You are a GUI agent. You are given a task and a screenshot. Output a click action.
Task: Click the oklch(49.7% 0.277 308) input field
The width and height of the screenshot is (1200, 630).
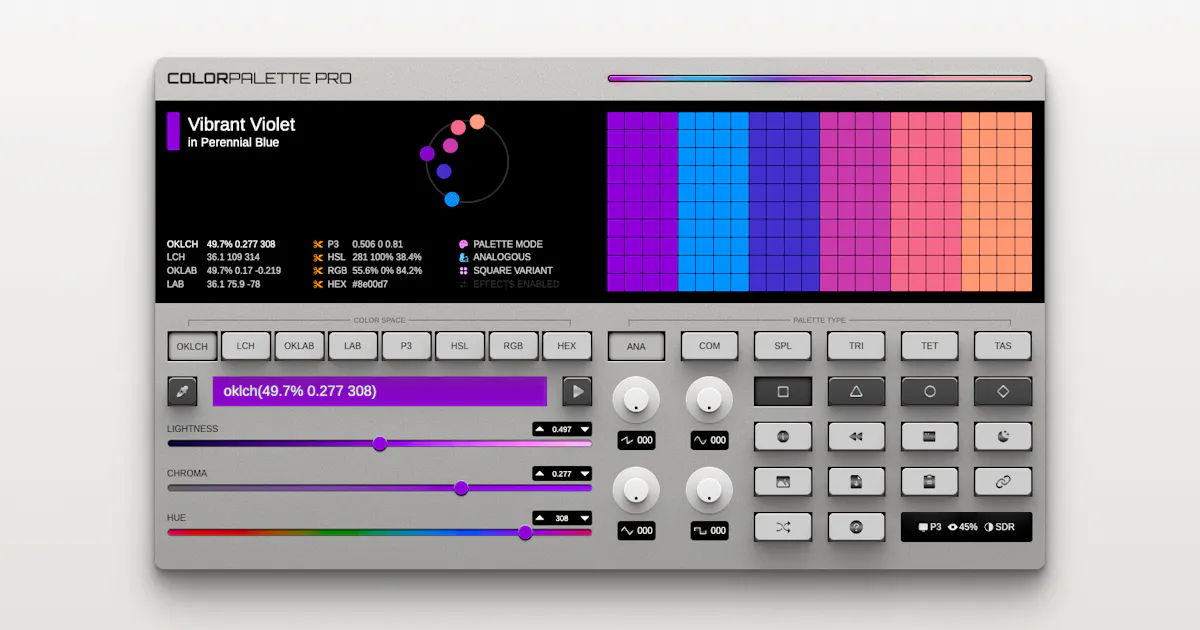(380, 391)
